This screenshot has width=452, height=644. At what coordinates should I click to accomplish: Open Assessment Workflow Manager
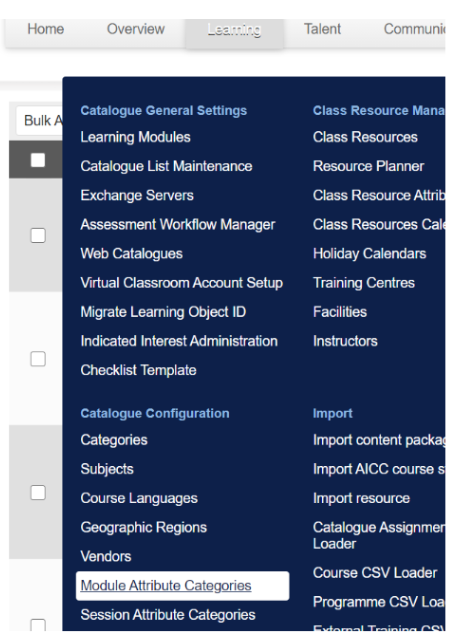pyautogui.click(x=178, y=225)
